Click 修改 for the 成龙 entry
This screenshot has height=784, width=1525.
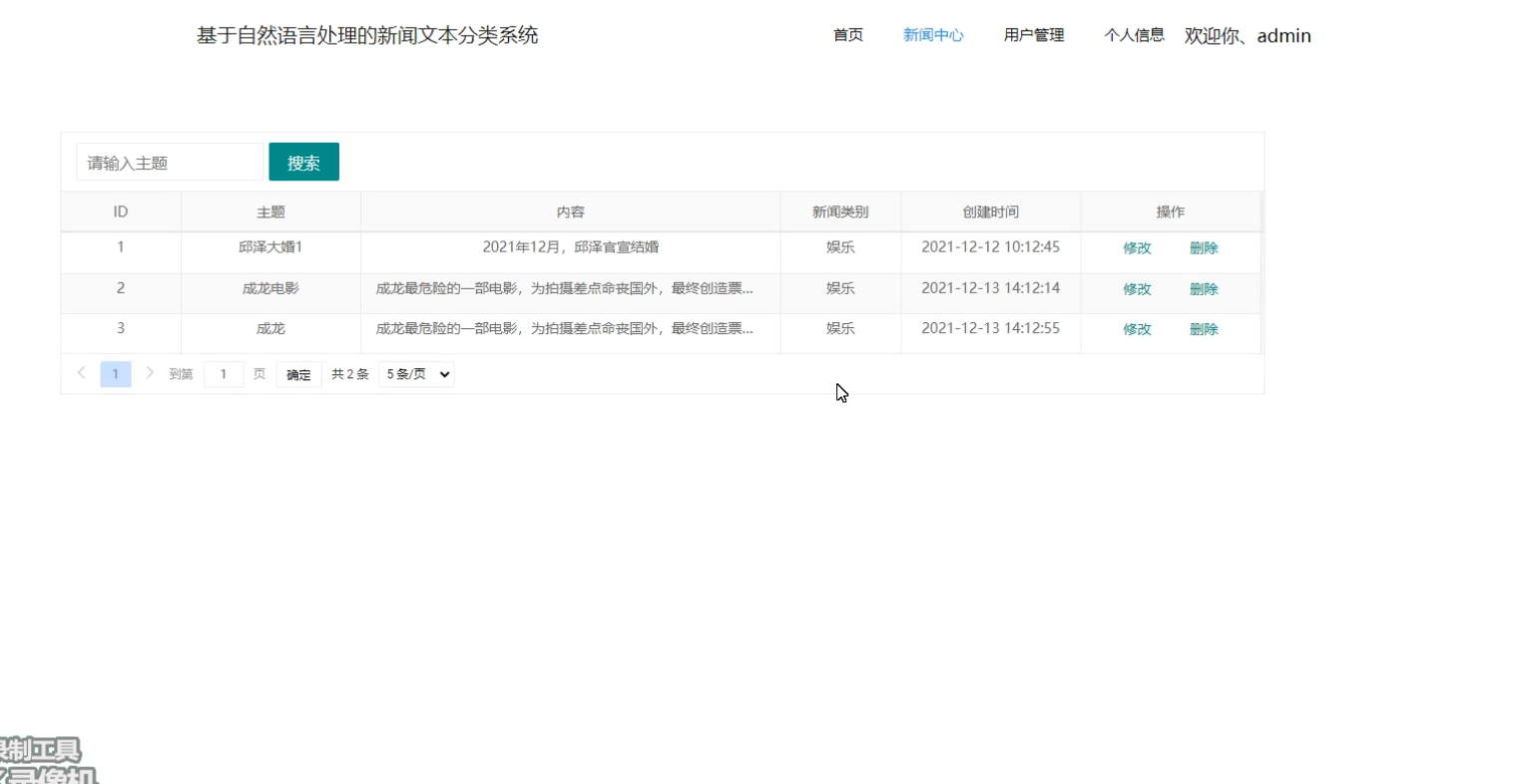(x=1138, y=329)
